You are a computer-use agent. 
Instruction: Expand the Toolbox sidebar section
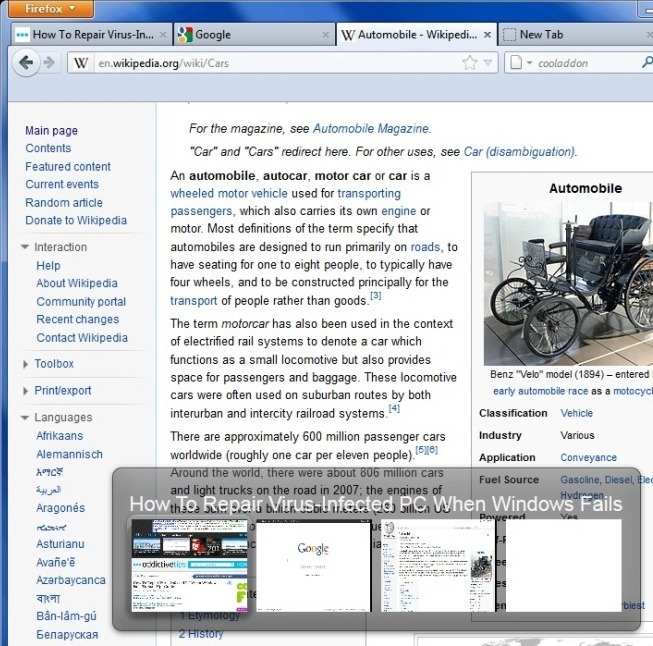pyautogui.click(x=47, y=364)
